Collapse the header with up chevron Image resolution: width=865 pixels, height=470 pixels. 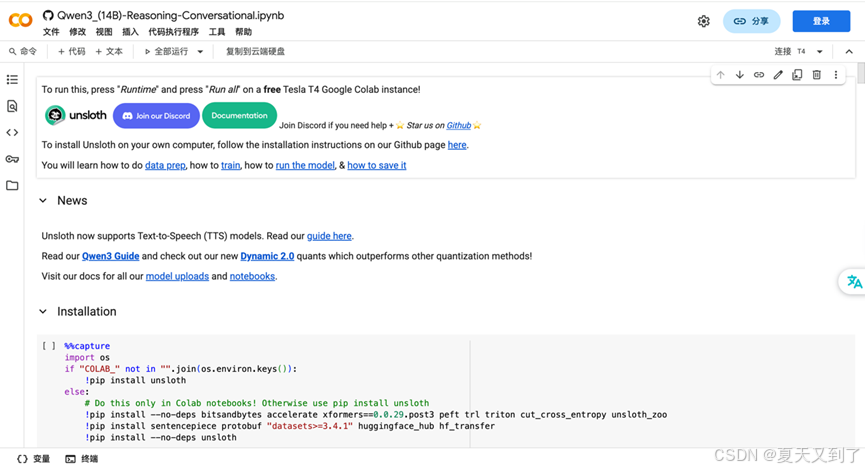[x=849, y=51]
